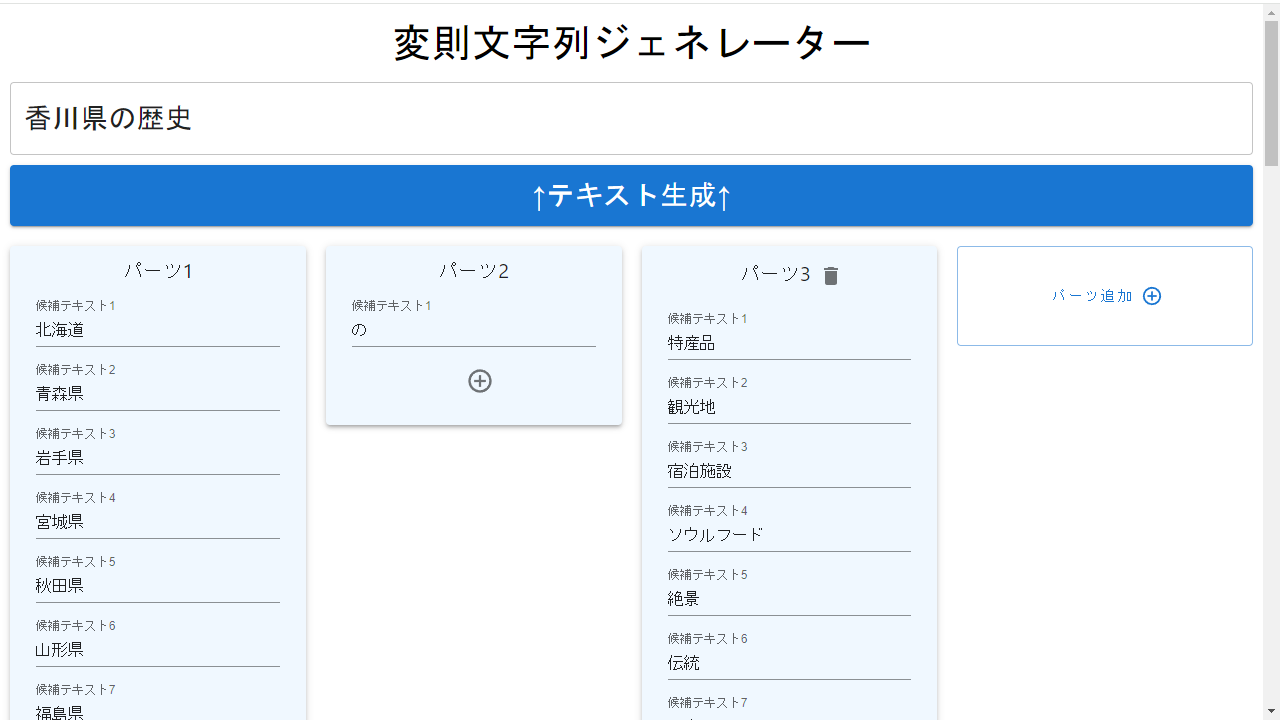
Task: Select the 青森県 text field
Action: 157,394
